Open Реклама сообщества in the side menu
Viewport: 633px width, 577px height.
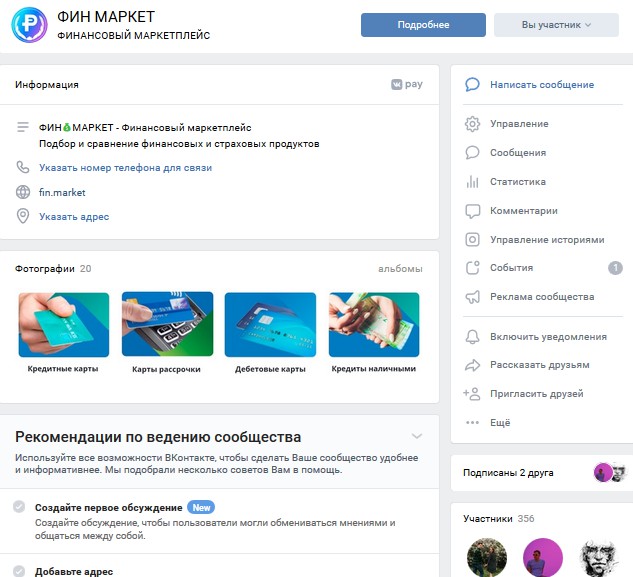click(542, 297)
